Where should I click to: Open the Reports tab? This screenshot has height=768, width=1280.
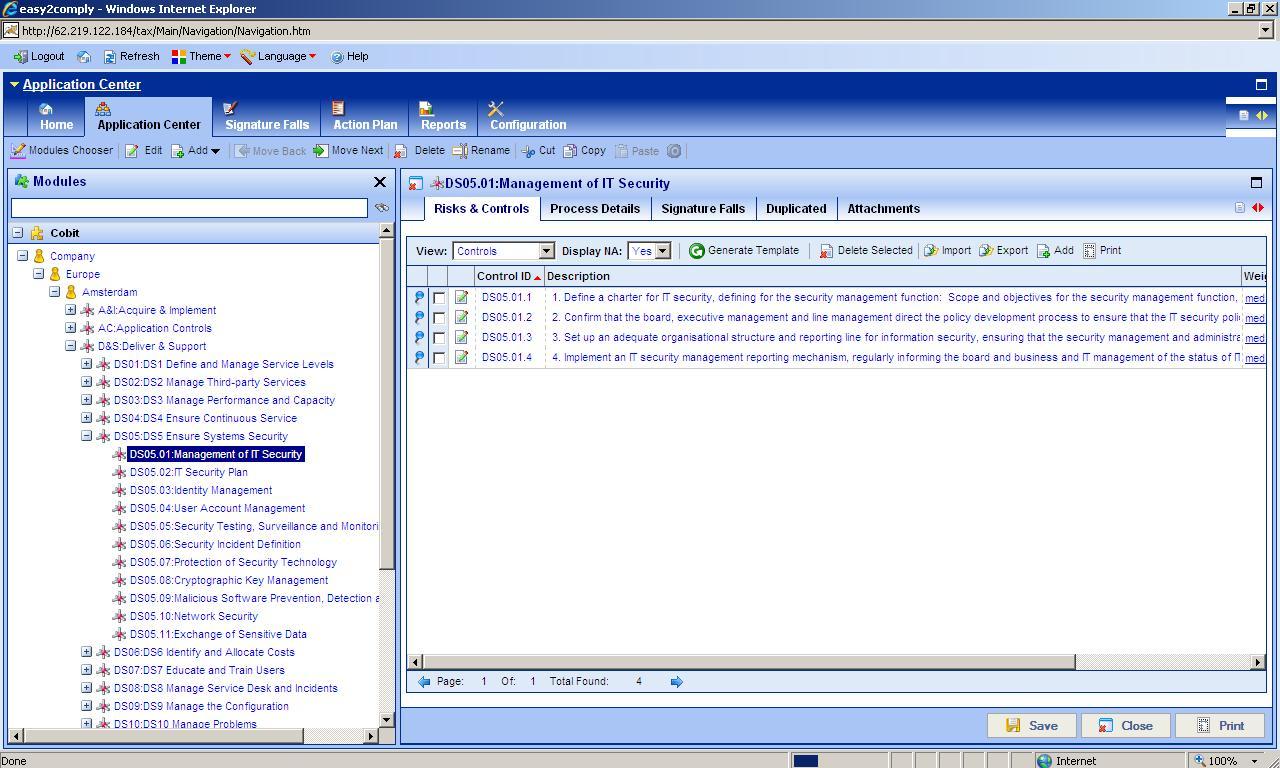[443, 117]
